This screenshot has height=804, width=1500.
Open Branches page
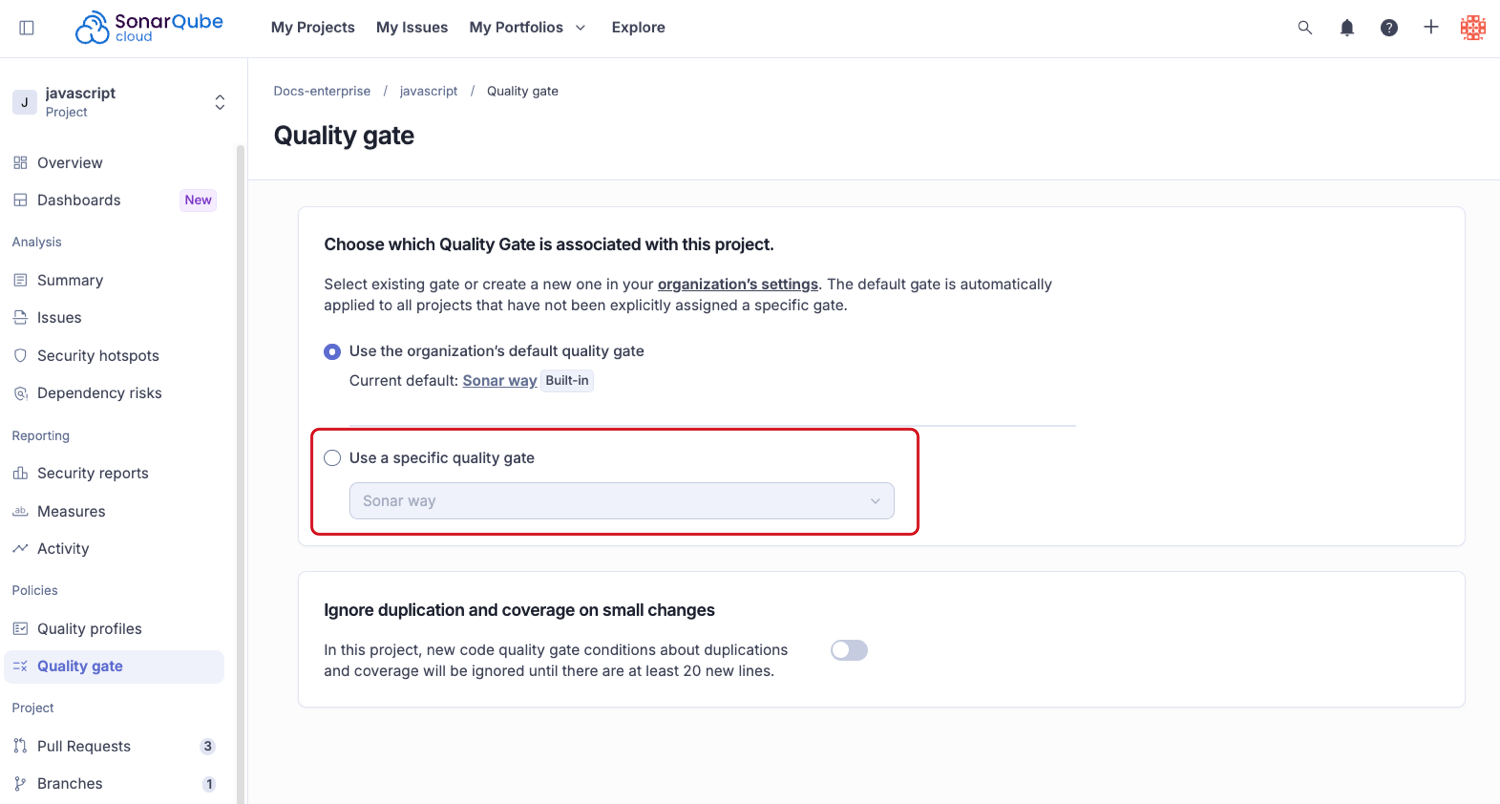click(70, 784)
